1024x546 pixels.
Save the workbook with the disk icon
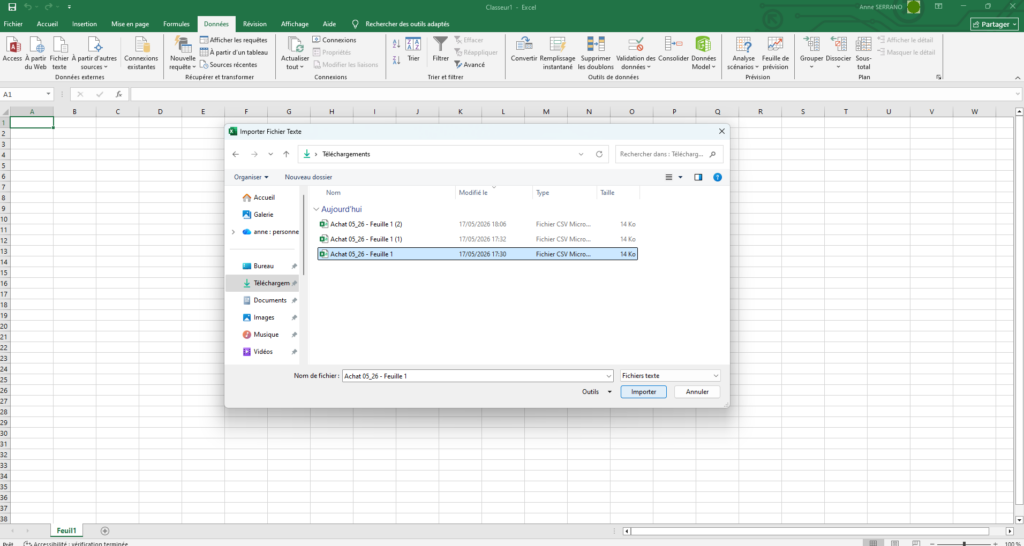pos(12,7)
